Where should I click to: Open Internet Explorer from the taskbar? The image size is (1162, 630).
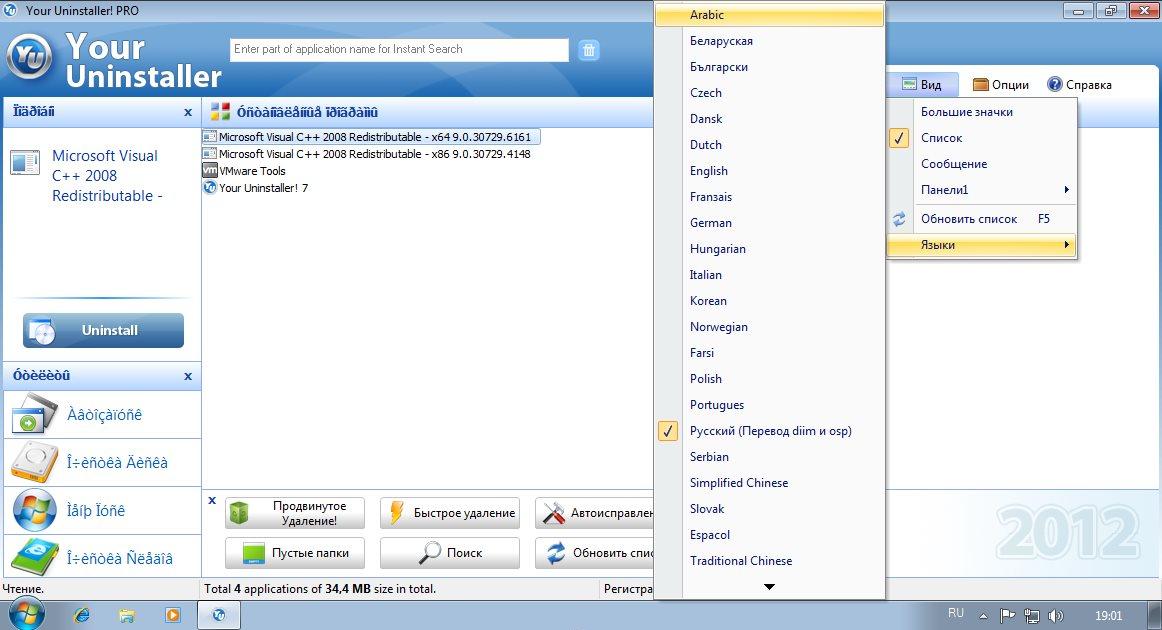coord(82,614)
